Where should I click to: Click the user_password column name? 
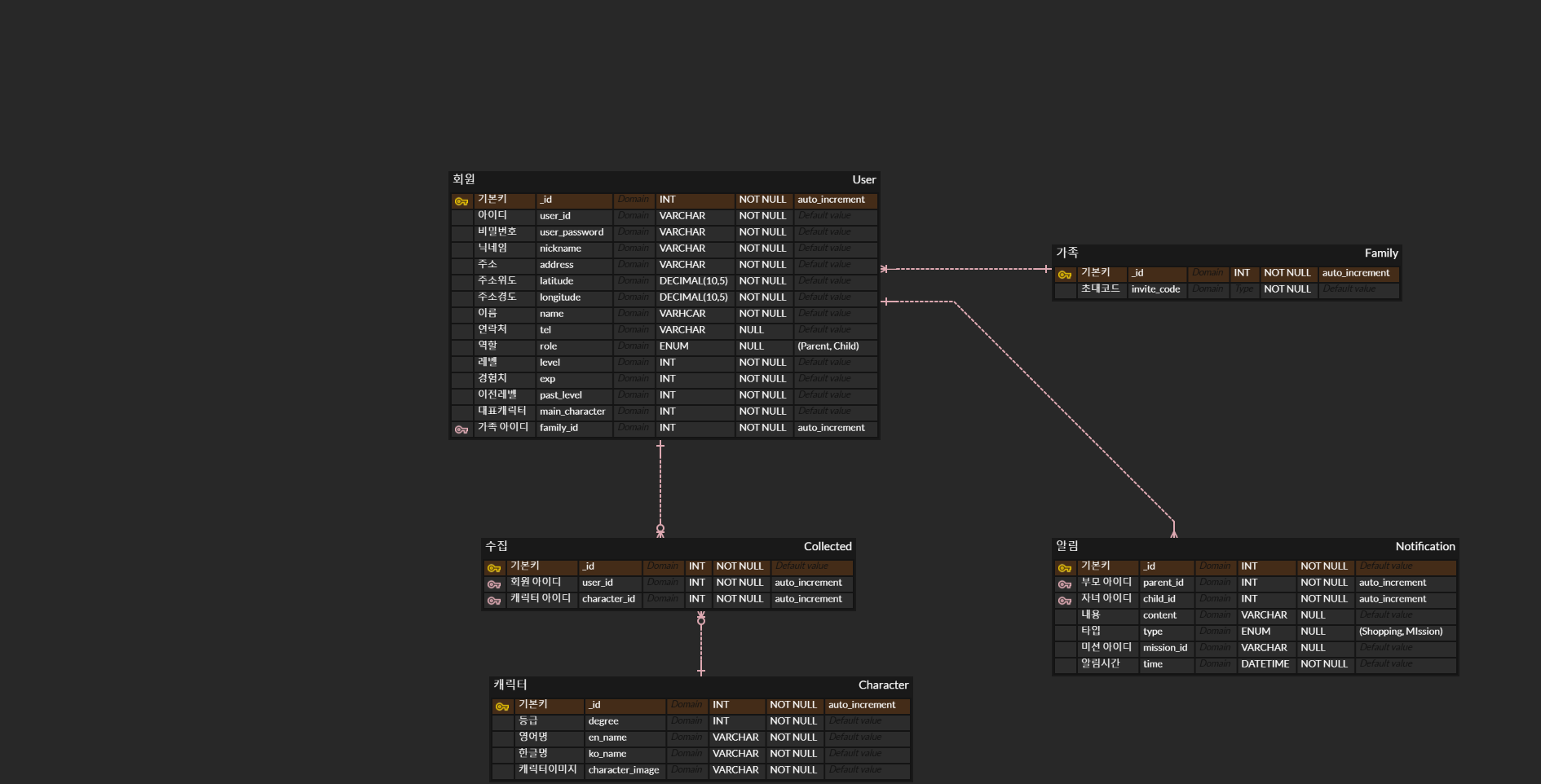coord(572,232)
